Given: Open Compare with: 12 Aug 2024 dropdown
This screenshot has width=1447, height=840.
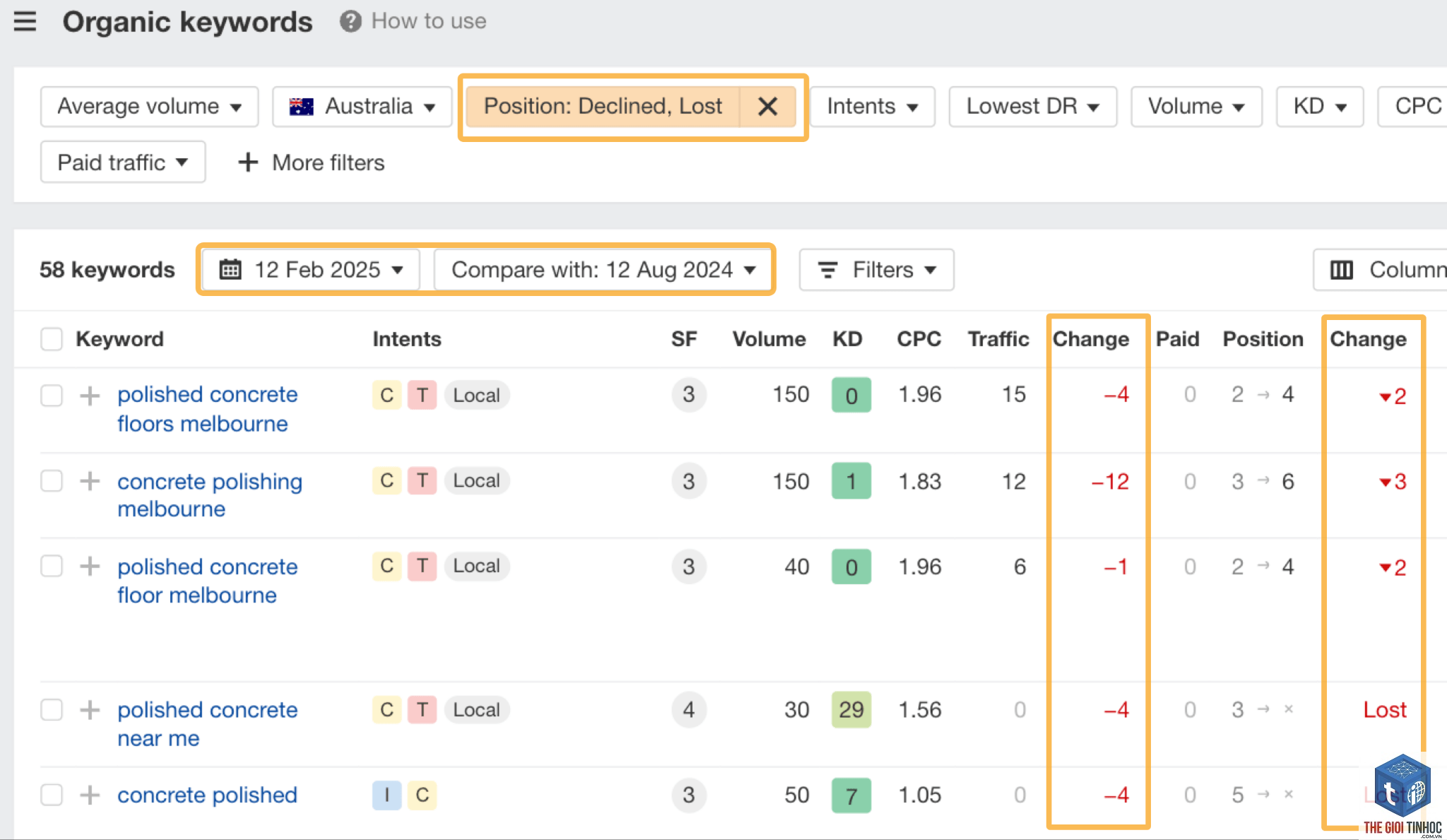Looking at the screenshot, I should [x=603, y=270].
